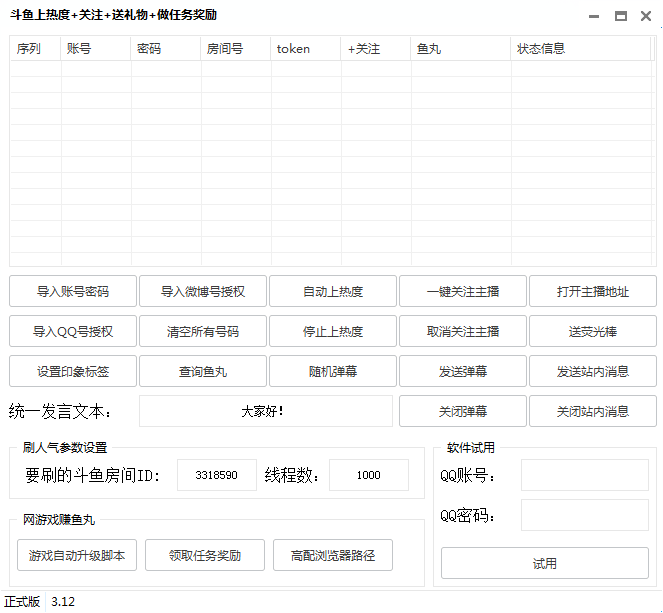The height and width of the screenshot is (613, 663).
Task: Sort by 鱼丸 column header
Action: tap(460, 48)
